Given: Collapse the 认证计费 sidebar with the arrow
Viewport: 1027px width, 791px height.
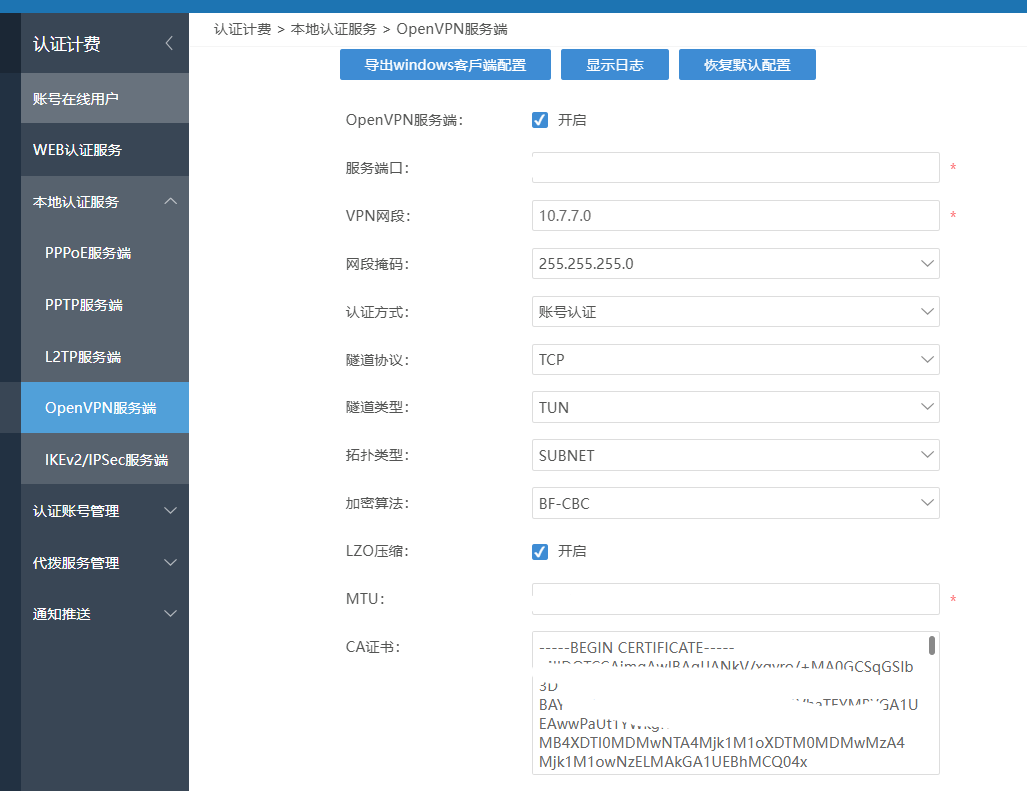Looking at the screenshot, I should [169, 43].
